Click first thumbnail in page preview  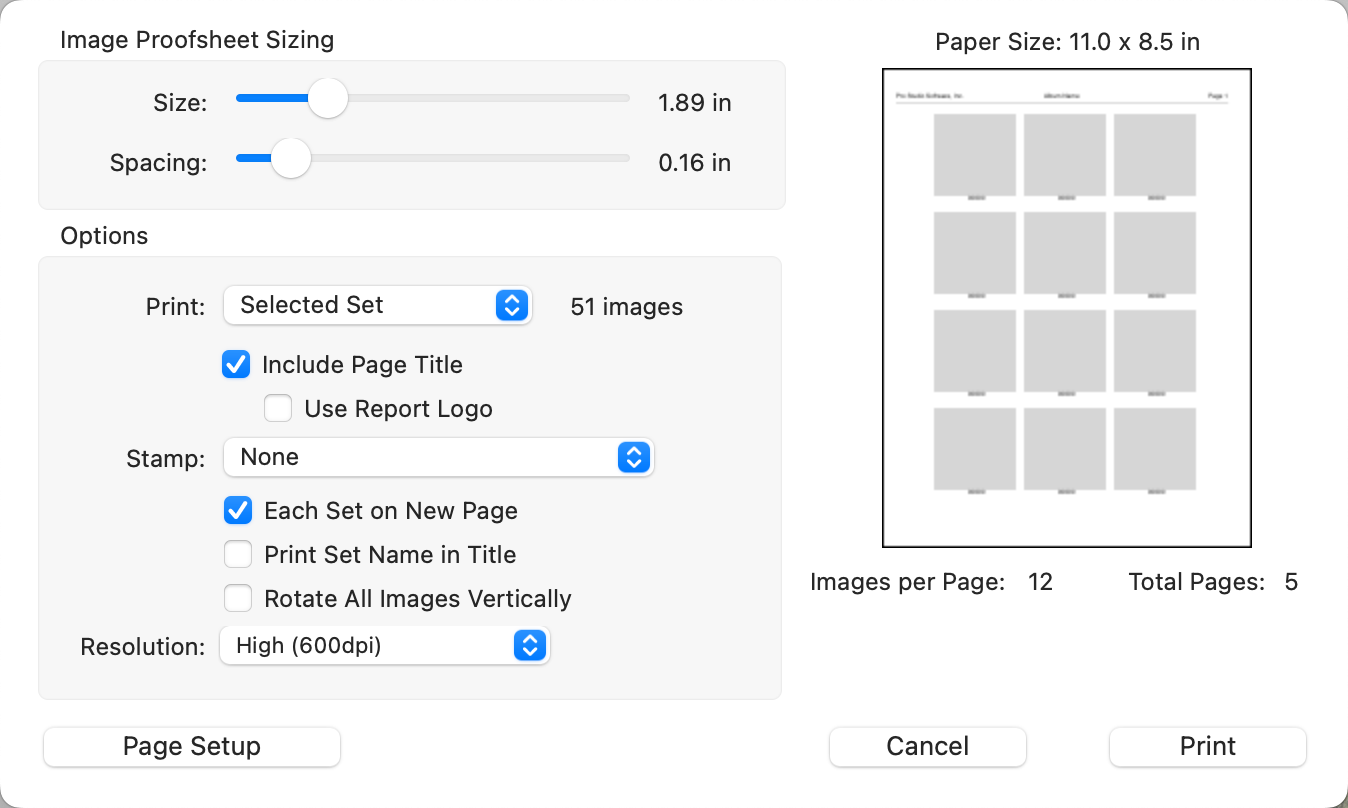(975, 154)
